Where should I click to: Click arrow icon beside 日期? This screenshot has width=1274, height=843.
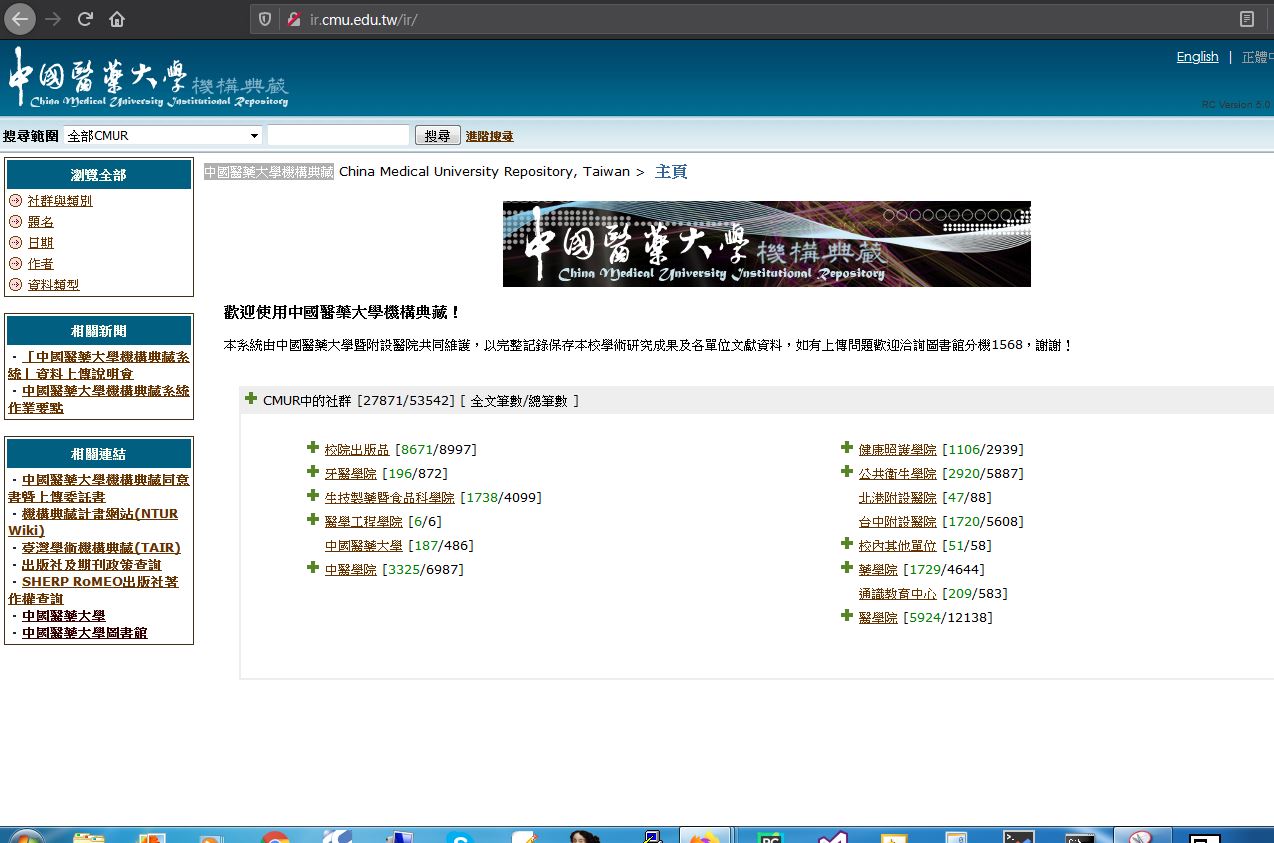[x=15, y=243]
